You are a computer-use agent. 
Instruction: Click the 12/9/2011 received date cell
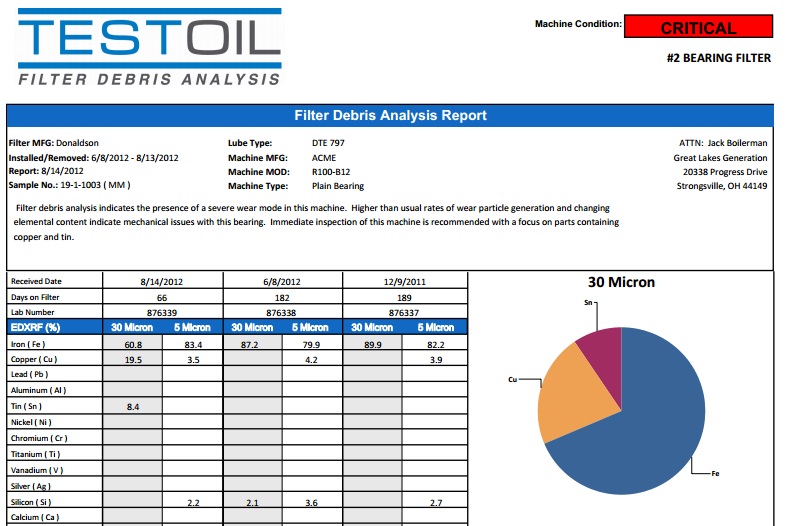402,281
